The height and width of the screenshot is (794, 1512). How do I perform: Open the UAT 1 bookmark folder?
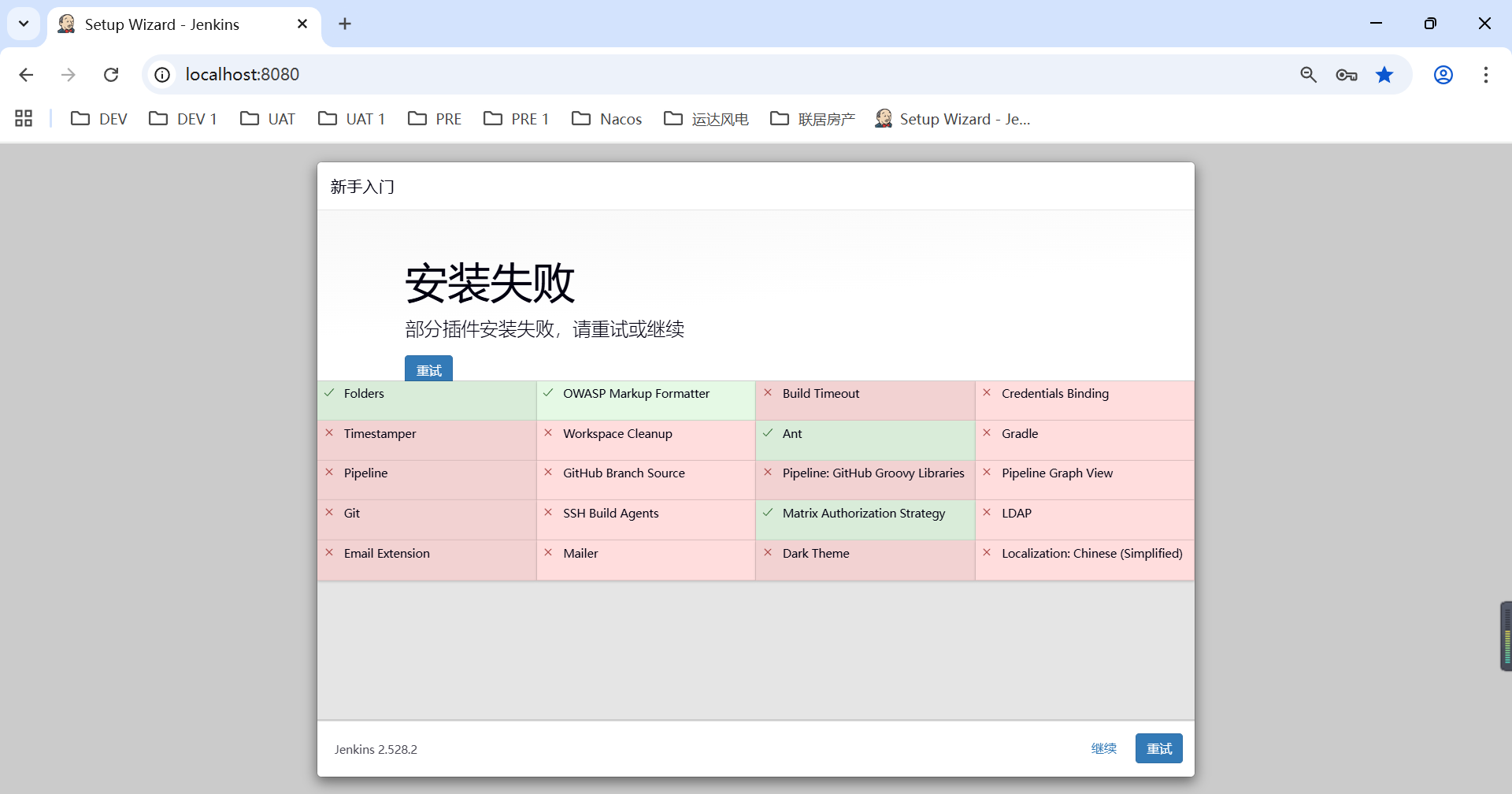(x=351, y=119)
